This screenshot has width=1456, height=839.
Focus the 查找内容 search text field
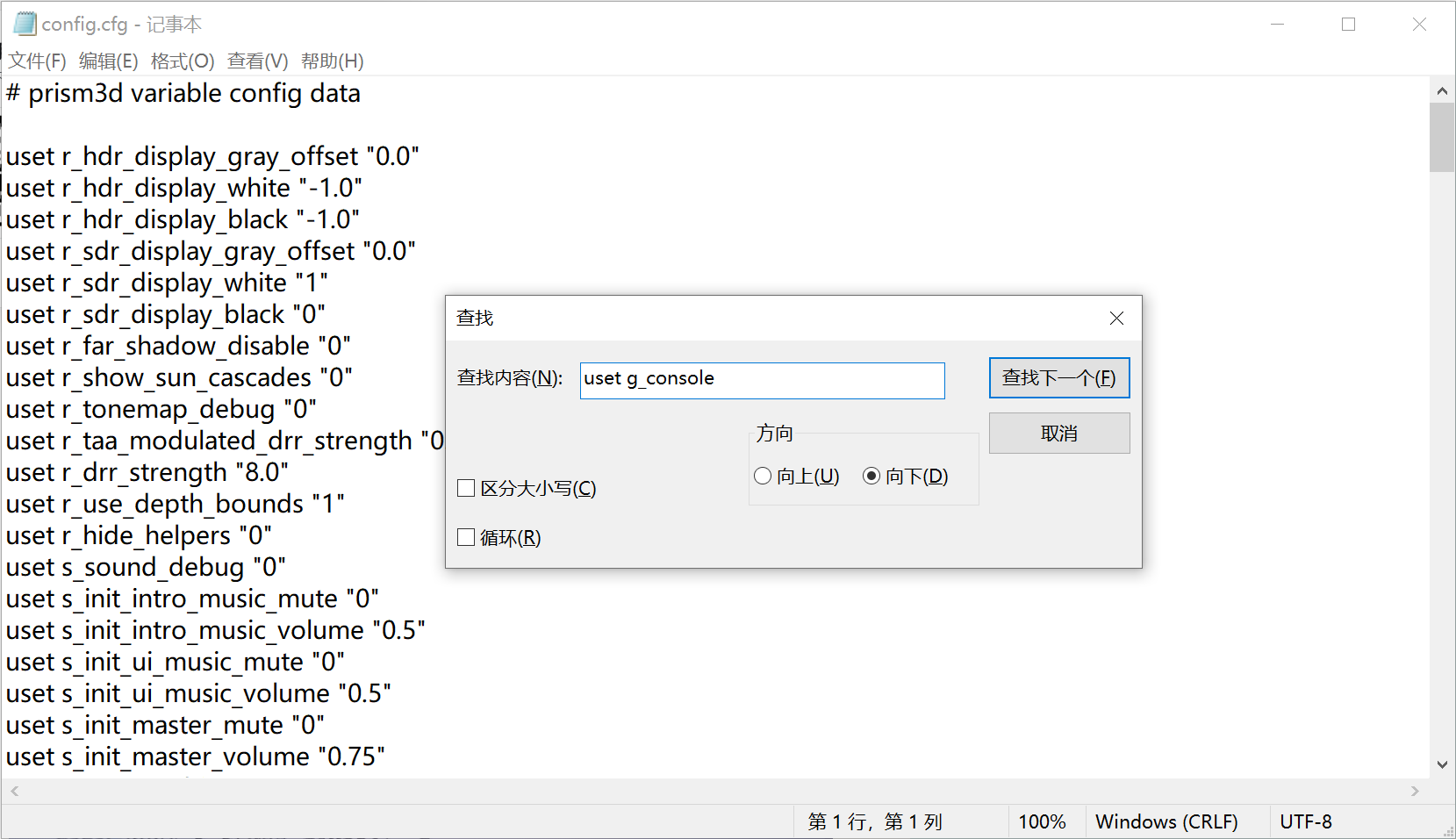(x=762, y=381)
